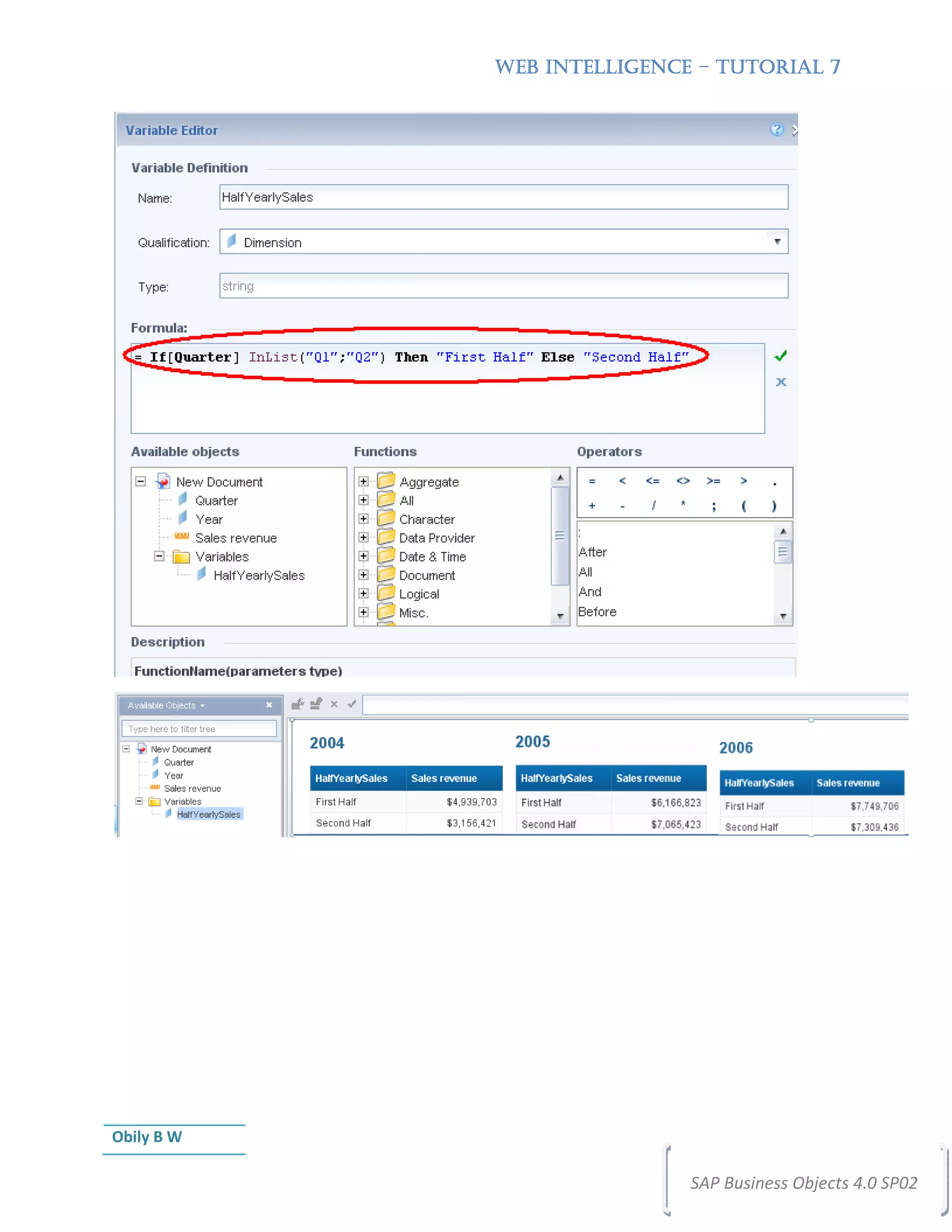This screenshot has height=1232, width=952.
Task: Click the Functions list scrollbar down arrow
Action: 560,616
